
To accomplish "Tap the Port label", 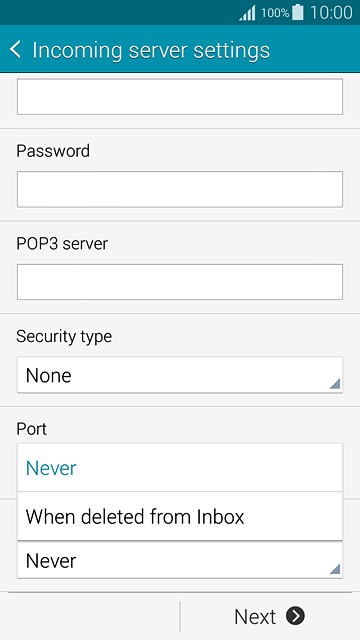I will [31, 429].
